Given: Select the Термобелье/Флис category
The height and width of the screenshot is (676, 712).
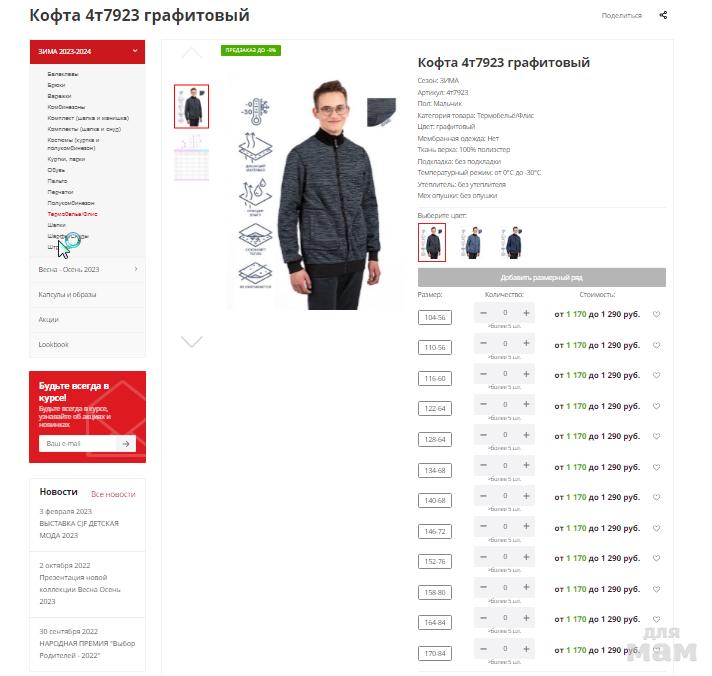Looking at the screenshot, I should tap(72, 214).
